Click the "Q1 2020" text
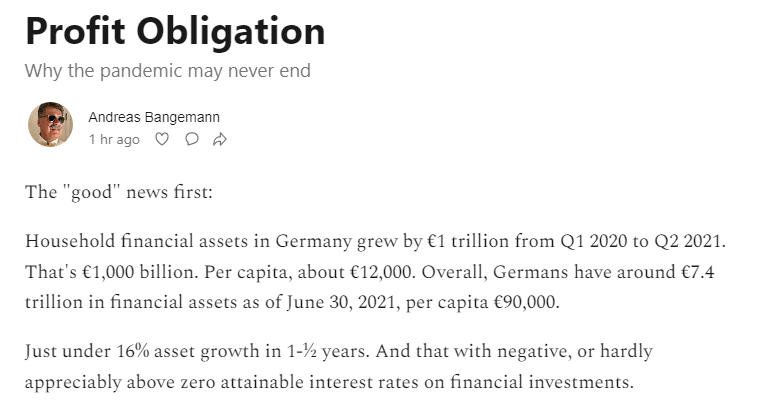This screenshot has height=409, width=781. point(594,241)
